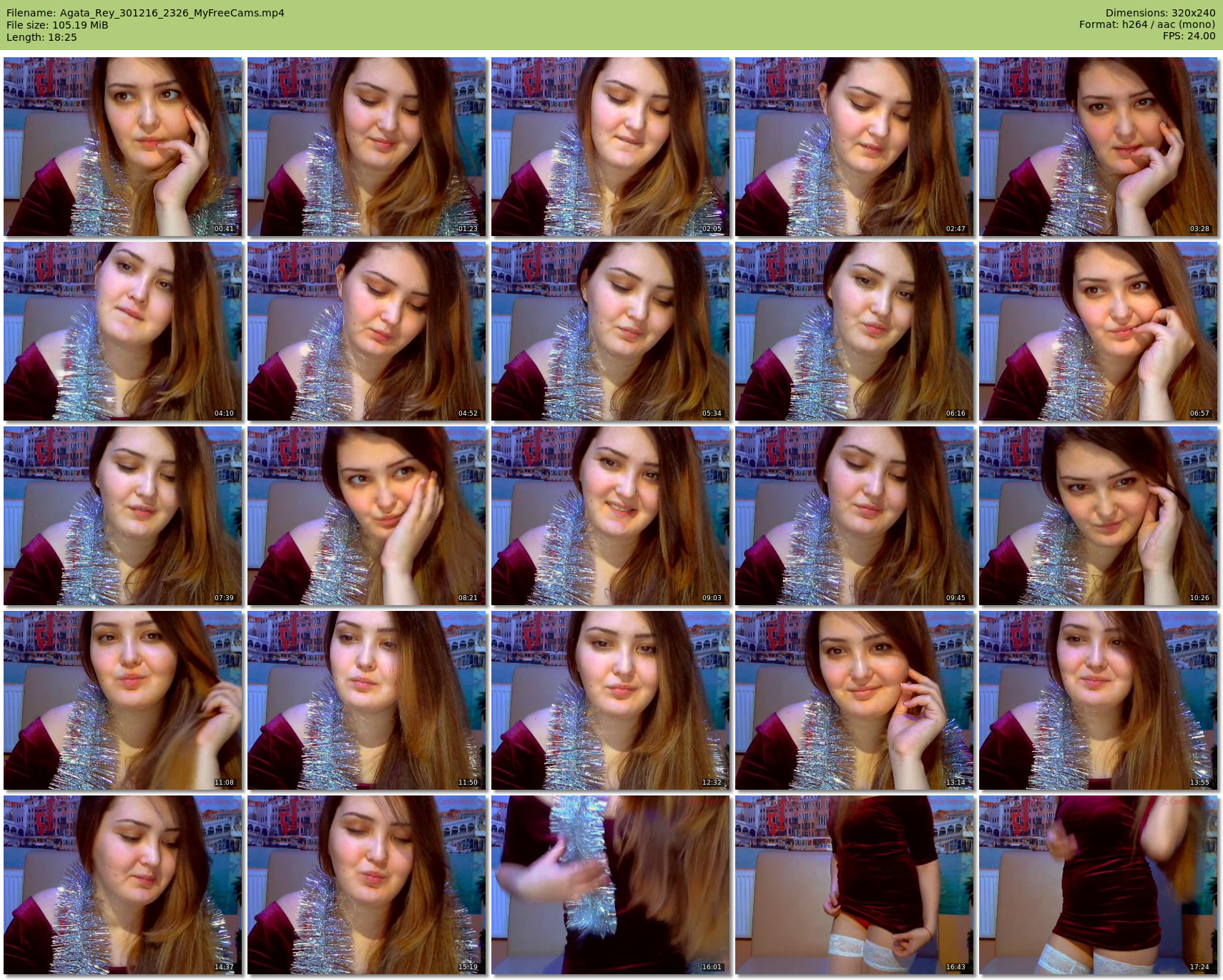
Task: Click the thumbnail timestamped 00:41
Action: 122,147
